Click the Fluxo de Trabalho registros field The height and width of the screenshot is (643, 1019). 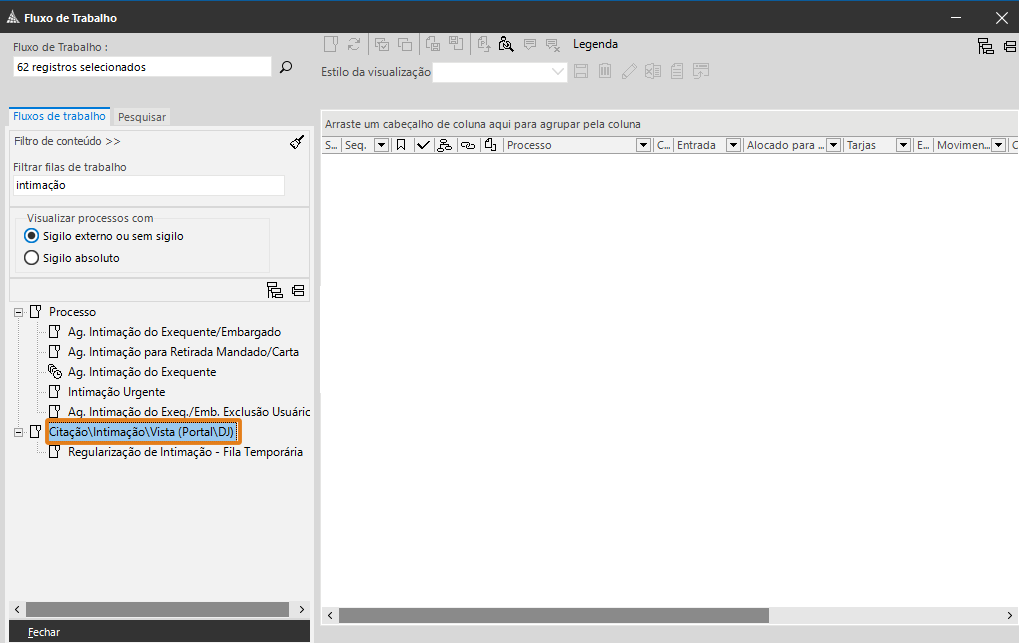click(142, 67)
